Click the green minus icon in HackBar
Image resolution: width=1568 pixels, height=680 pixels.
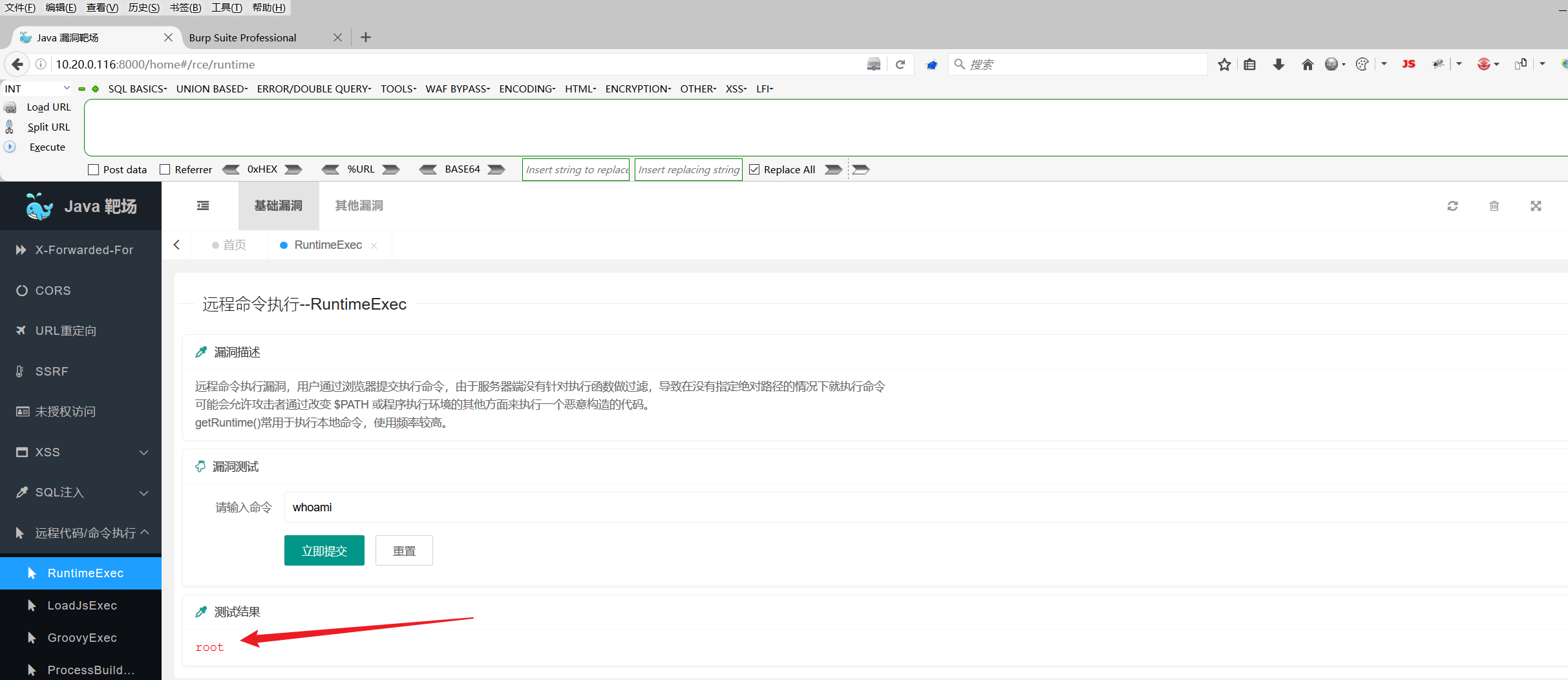pyautogui.click(x=82, y=89)
